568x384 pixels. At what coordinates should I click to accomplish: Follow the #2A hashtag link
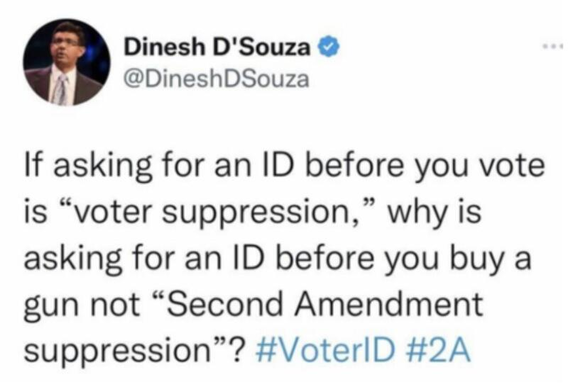pyautogui.click(x=439, y=350)
